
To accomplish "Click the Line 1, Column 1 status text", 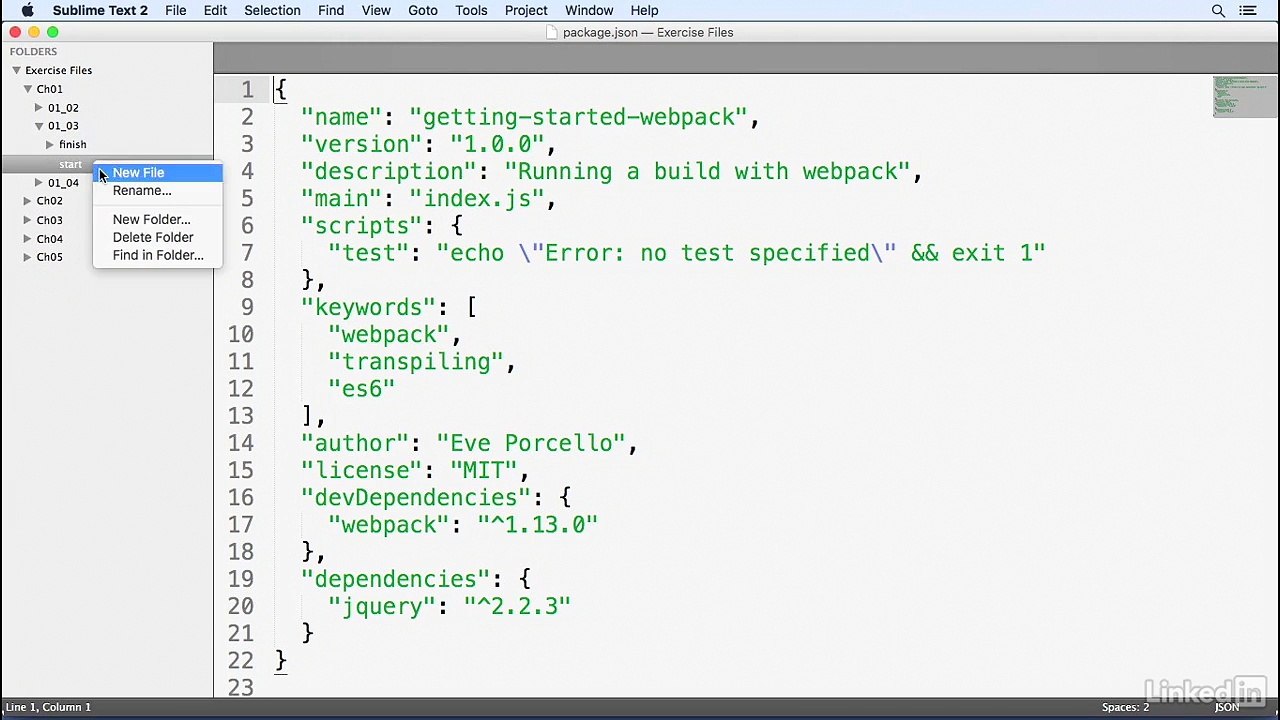I will click(48, 707).
